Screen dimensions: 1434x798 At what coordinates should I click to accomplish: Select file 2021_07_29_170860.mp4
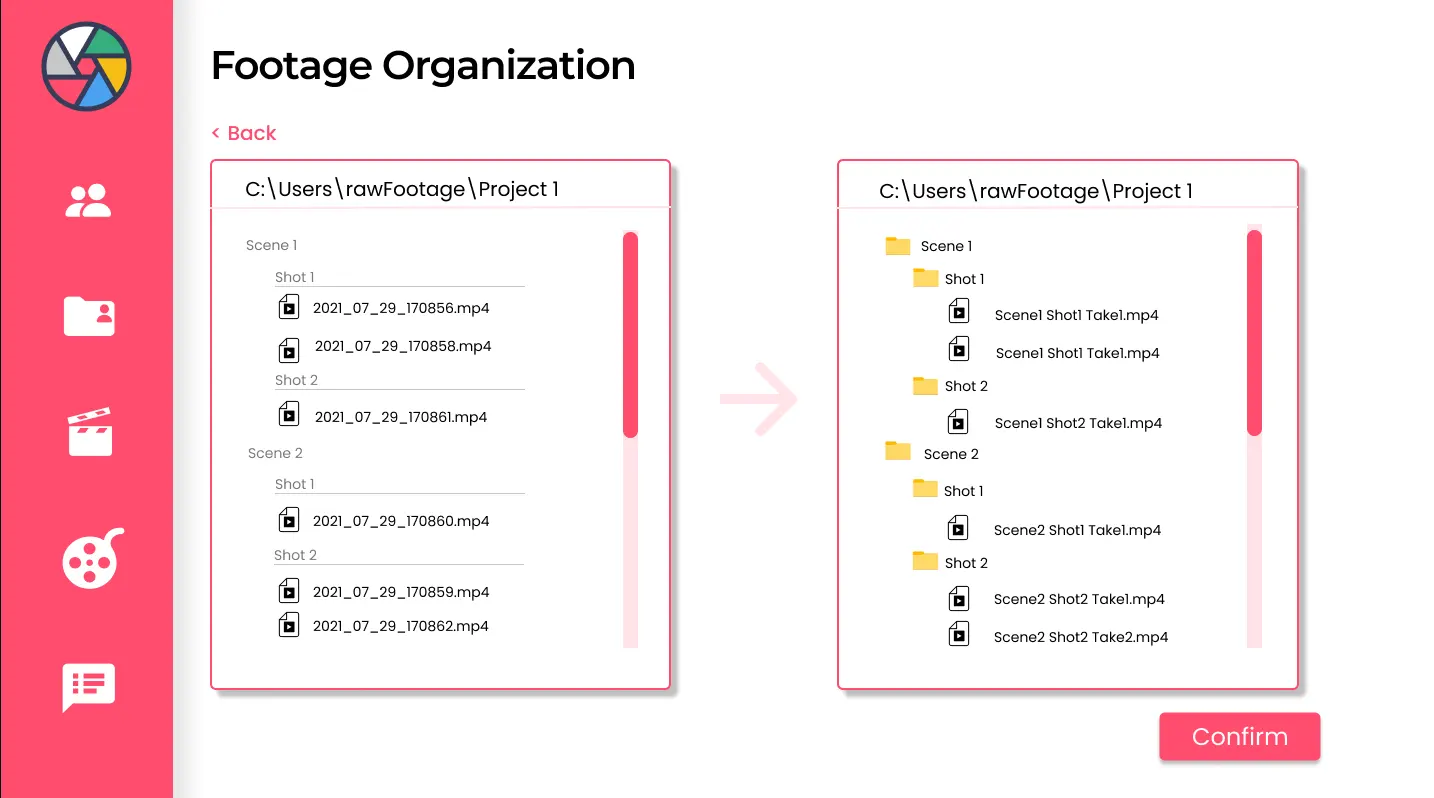point(400,521)
